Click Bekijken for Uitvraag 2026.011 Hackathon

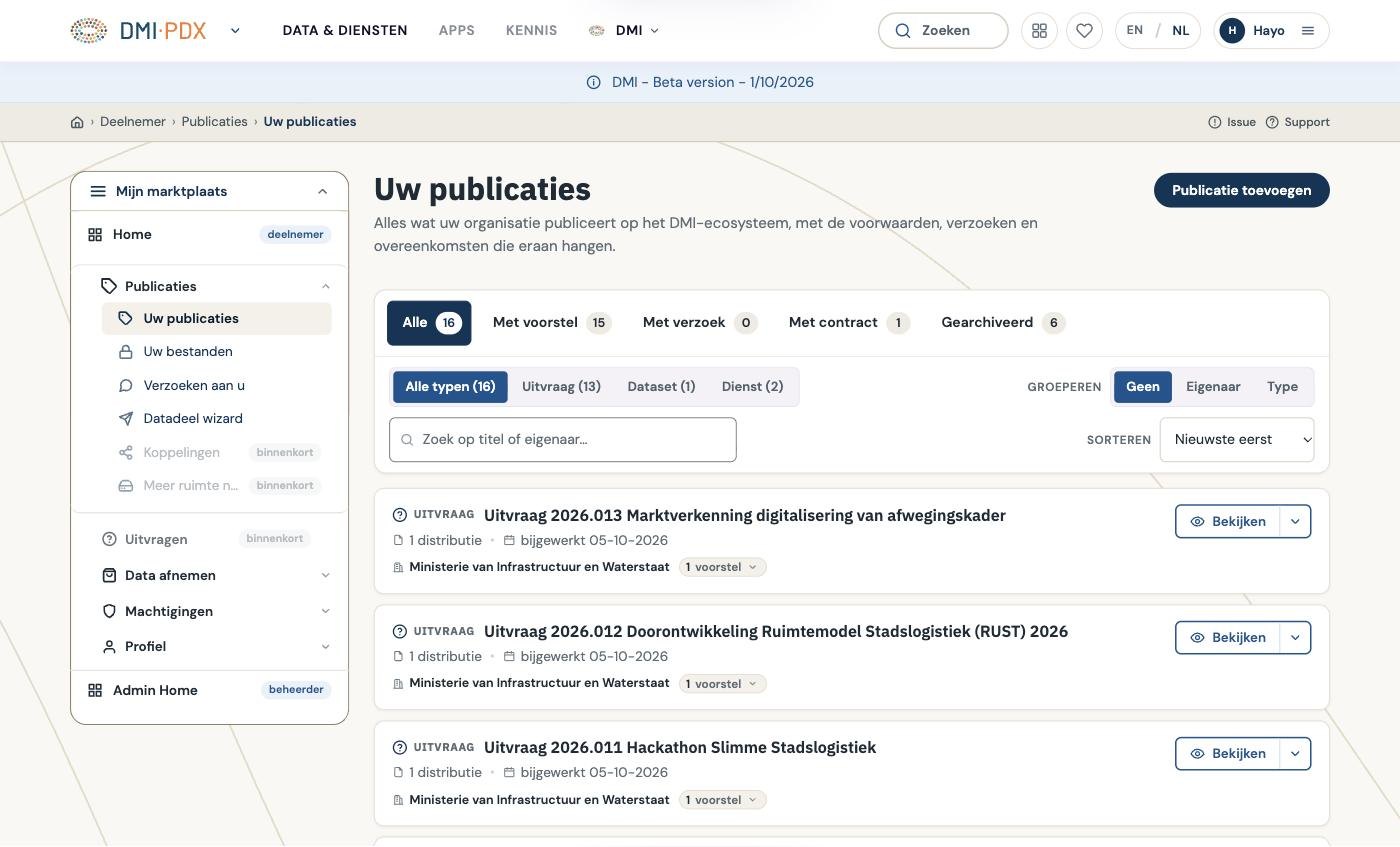(x=1228, y=754)
